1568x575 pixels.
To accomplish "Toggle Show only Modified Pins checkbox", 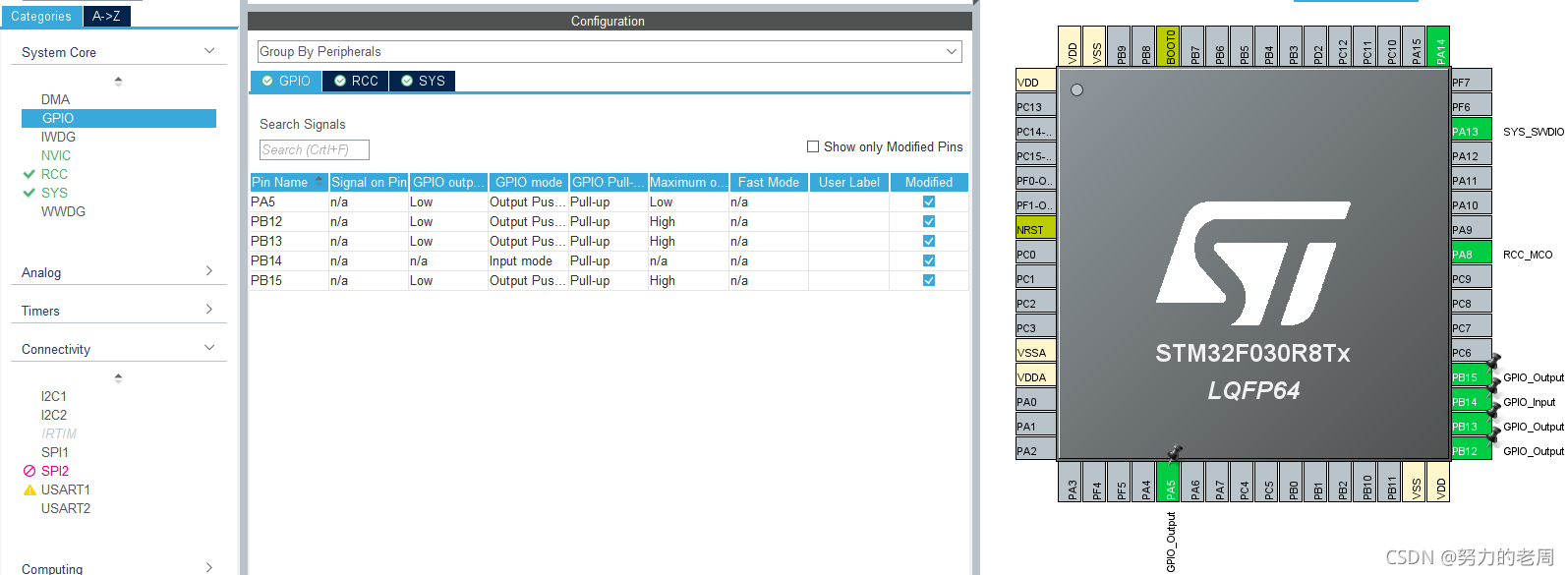I will pyautogui.click(x=813, y=146).
